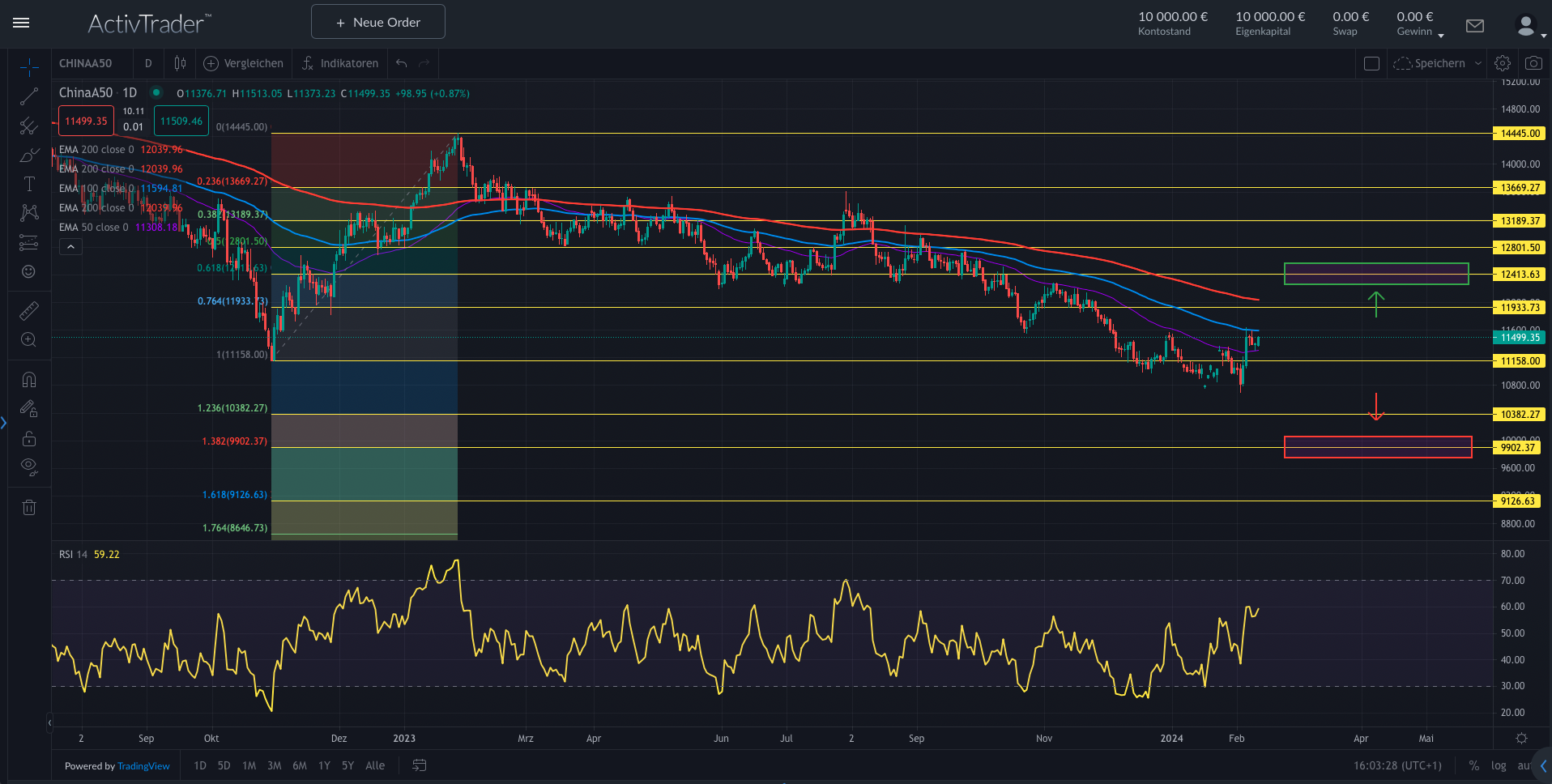Screen dimensions: 1552x784
Task: Toggle logarithmic scale with log
Action: 1499,765
